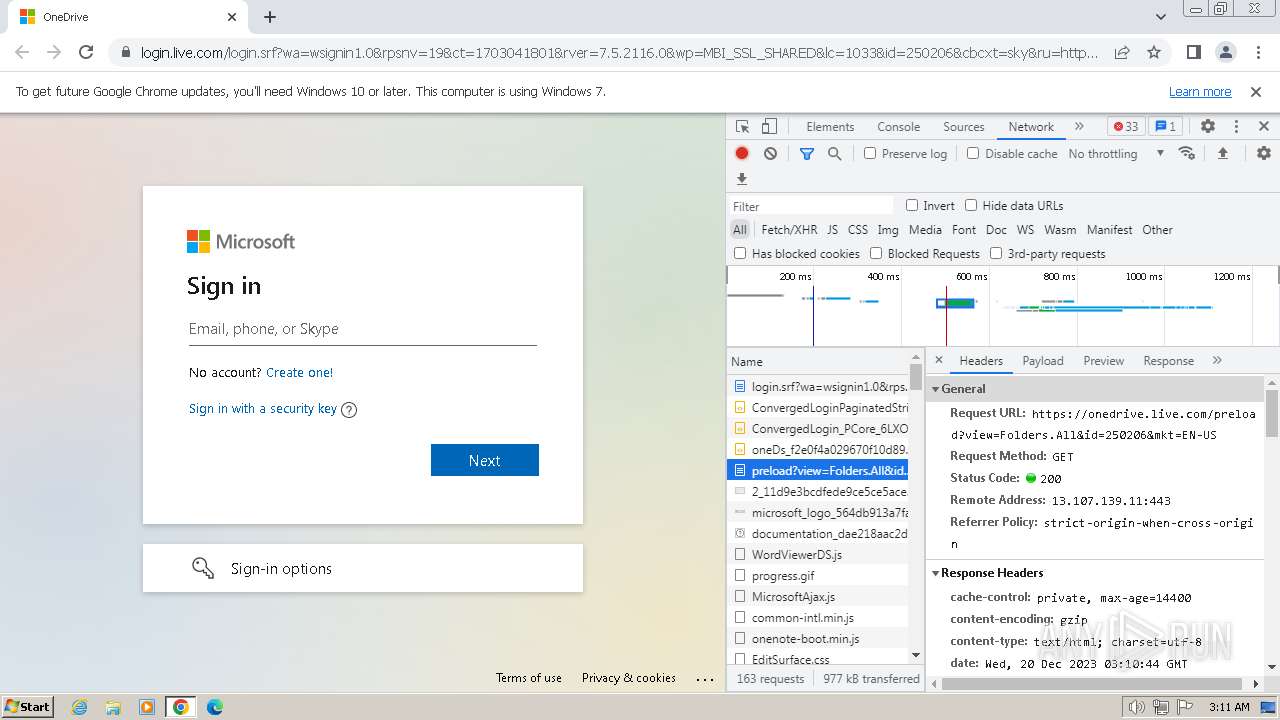Open Privacy & cookies link
Viewport: 1280px width, 720px height.
click(x=629, y=677)
